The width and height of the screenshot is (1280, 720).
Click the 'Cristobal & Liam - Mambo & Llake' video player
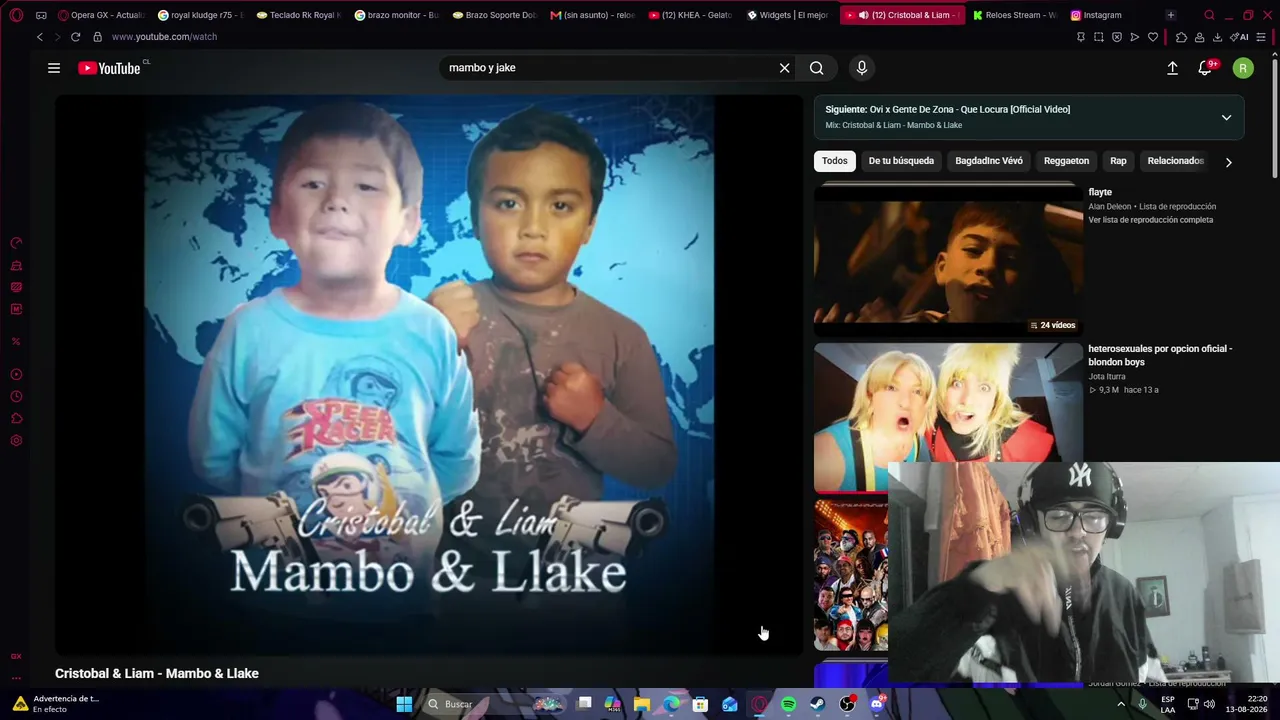tap(429, 375)
